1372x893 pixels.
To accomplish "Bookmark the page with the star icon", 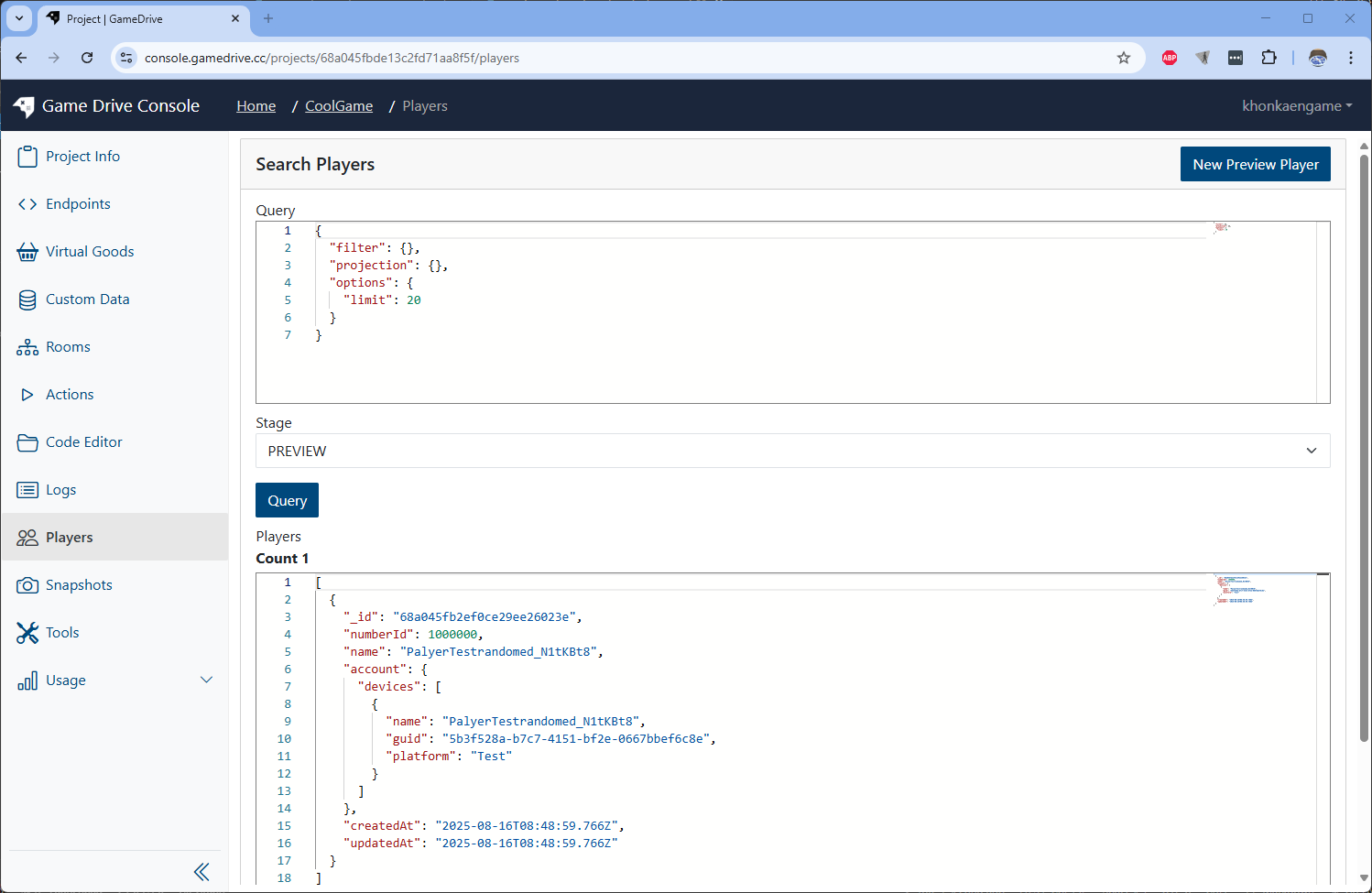I will pos(1124,57).
